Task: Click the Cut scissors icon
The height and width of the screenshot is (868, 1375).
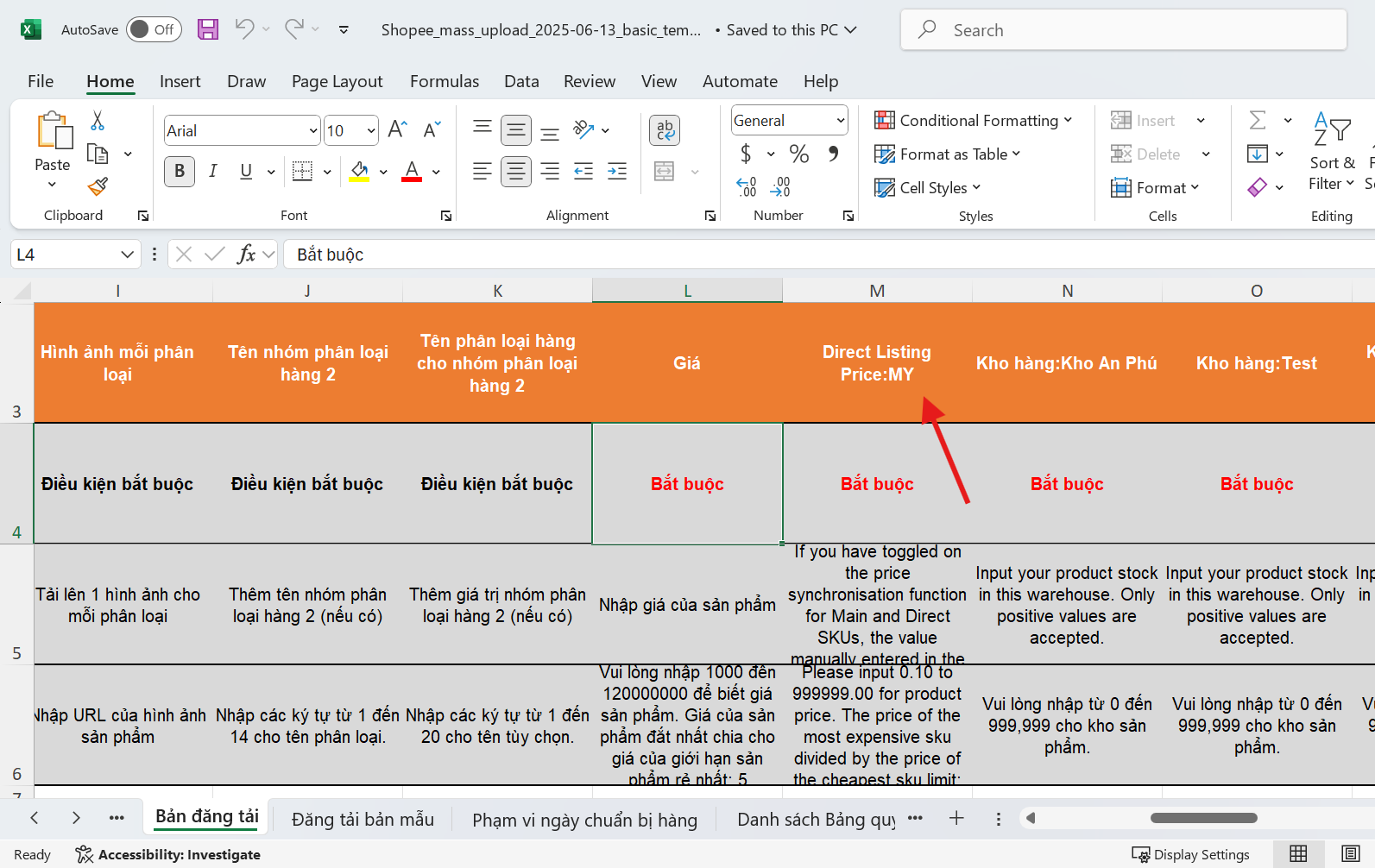Action: 98,121
